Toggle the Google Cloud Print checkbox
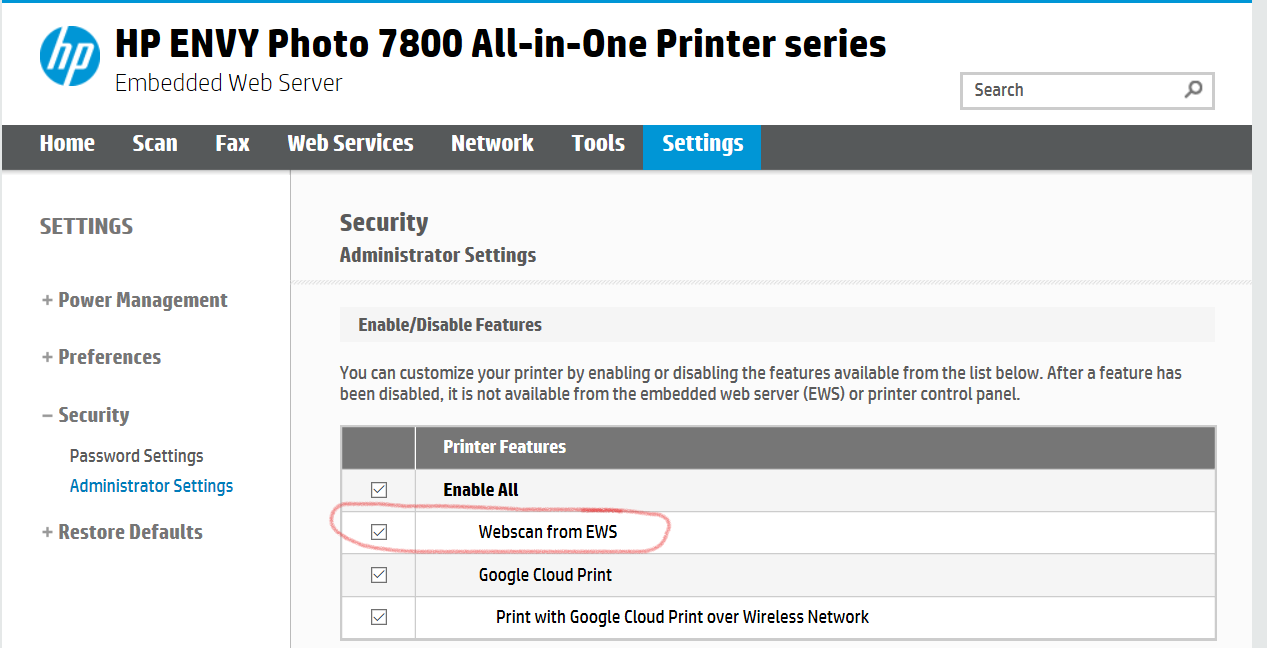 coord(379,575)
